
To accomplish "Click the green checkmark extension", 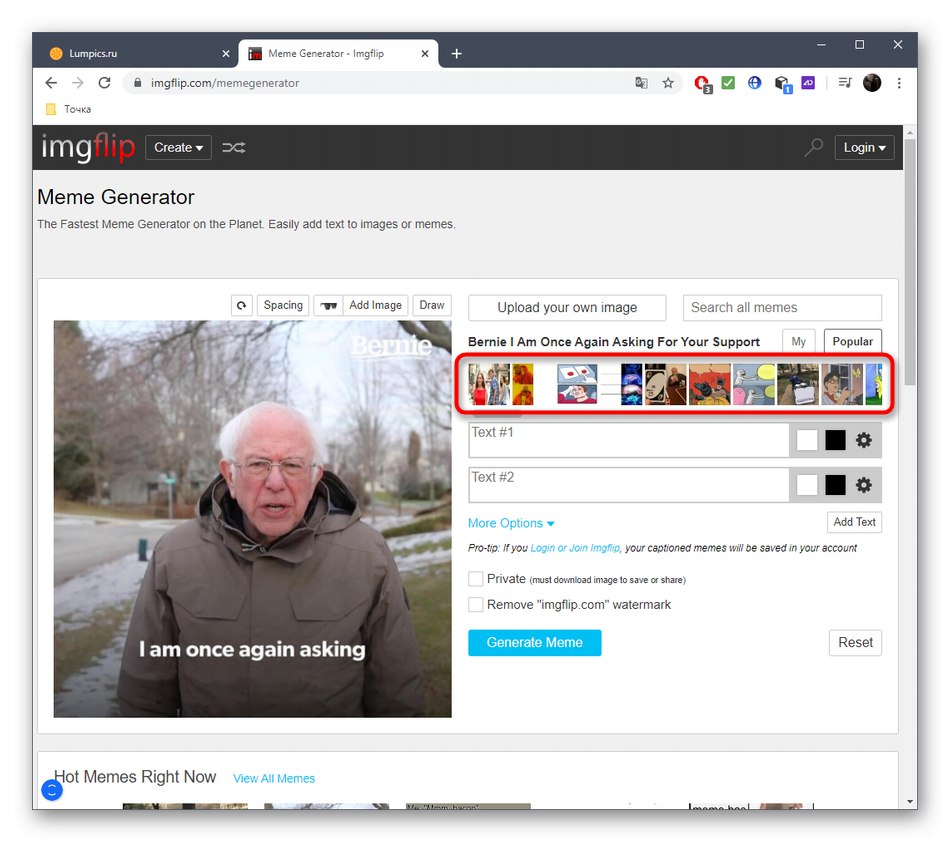I will click(728, 82).
